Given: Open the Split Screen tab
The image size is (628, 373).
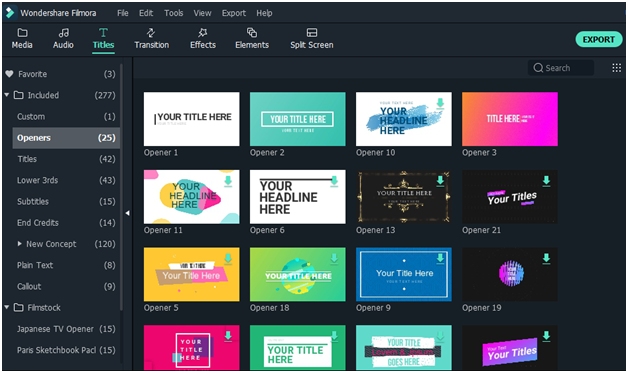Looking at the screenshot, I should [312, 38].
